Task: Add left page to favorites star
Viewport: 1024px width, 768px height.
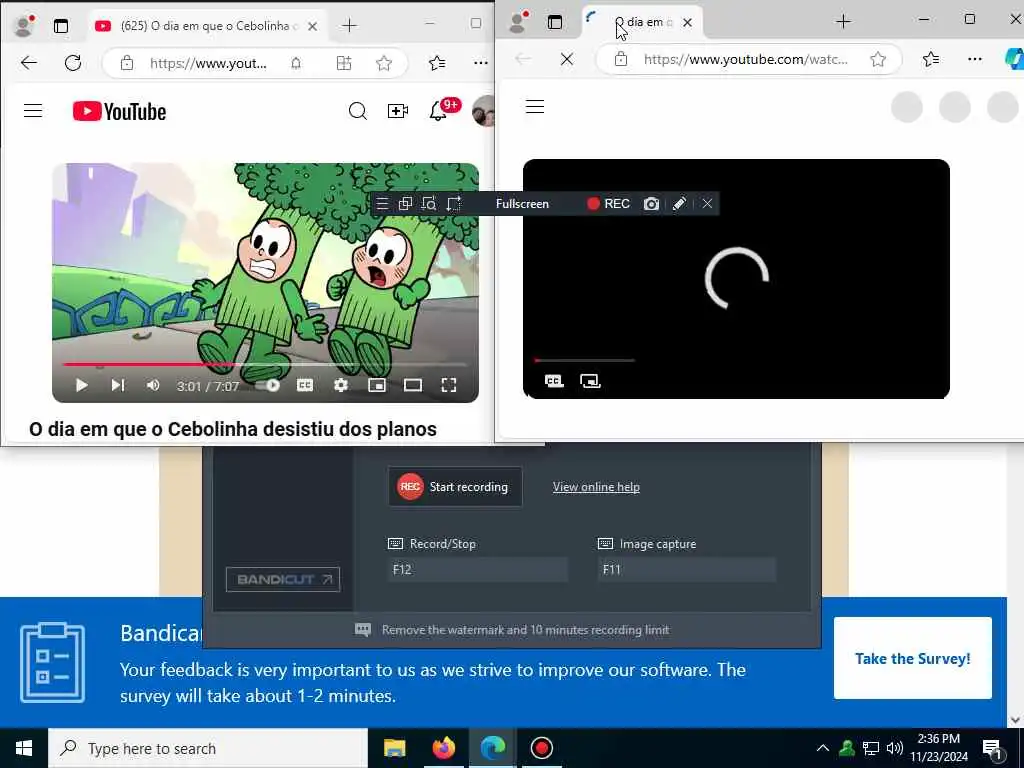Action: pyautogui.click(x=384, y=63)
